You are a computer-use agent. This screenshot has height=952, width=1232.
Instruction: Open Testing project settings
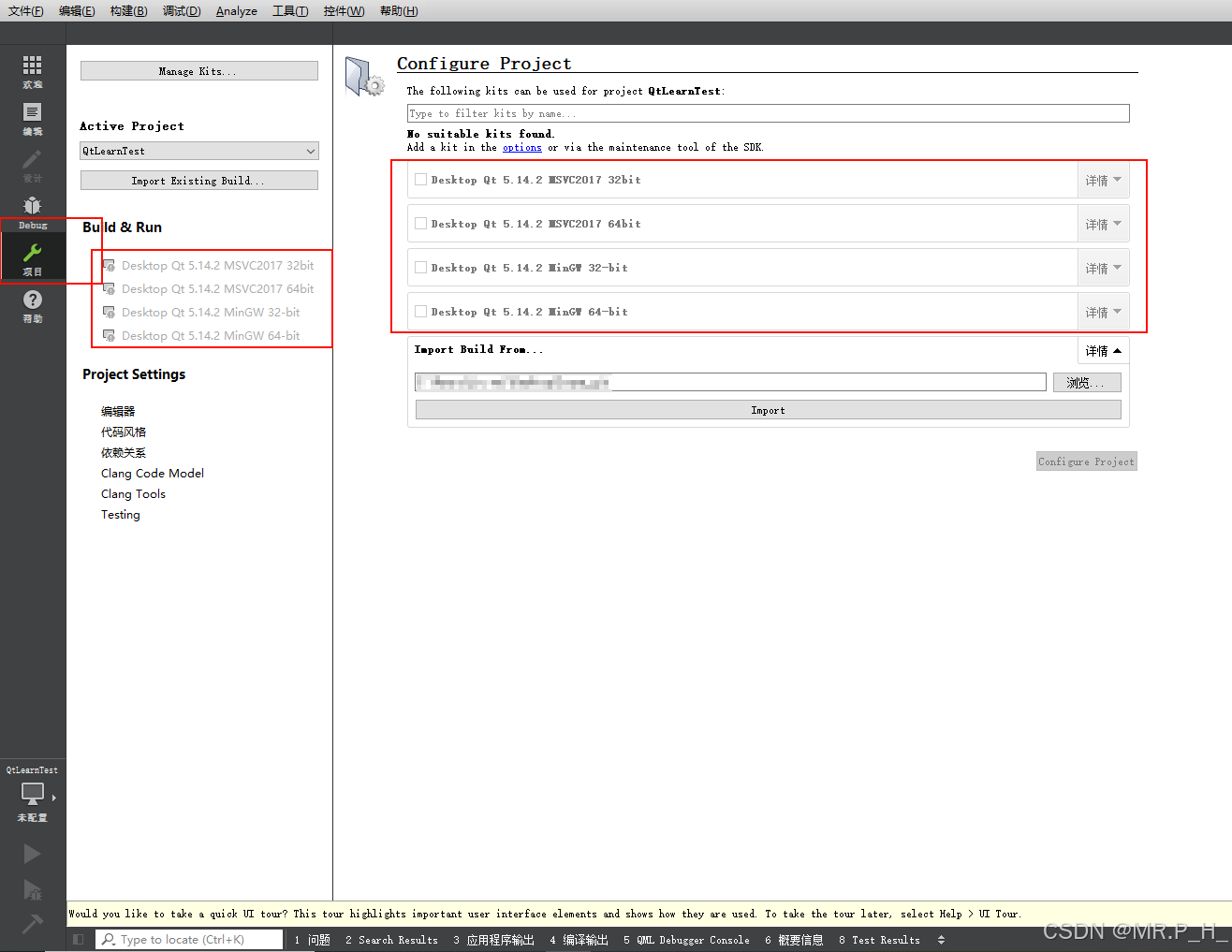pos(121,515)
